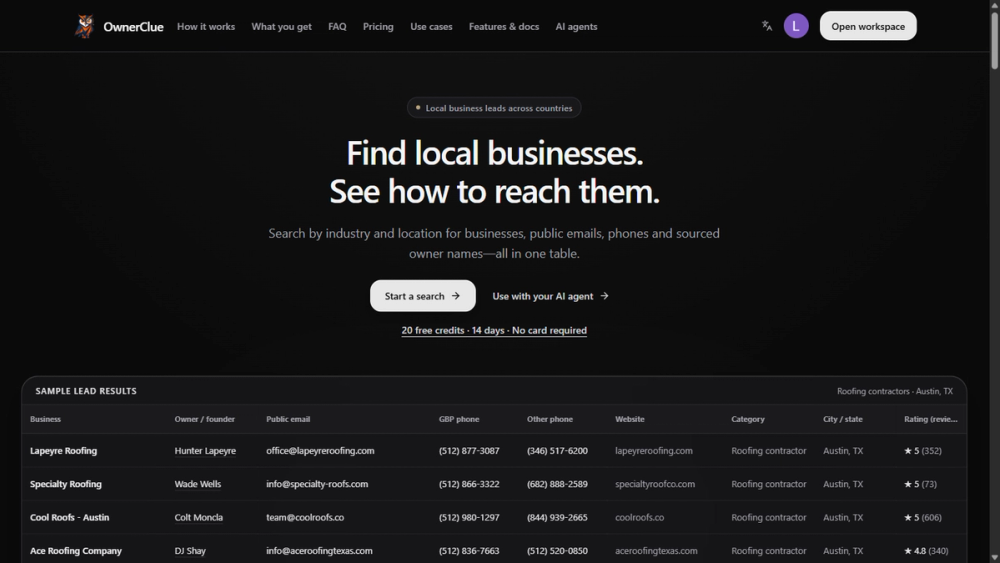Click email info@aceroofingtexas.com

(x=319, y=550)
